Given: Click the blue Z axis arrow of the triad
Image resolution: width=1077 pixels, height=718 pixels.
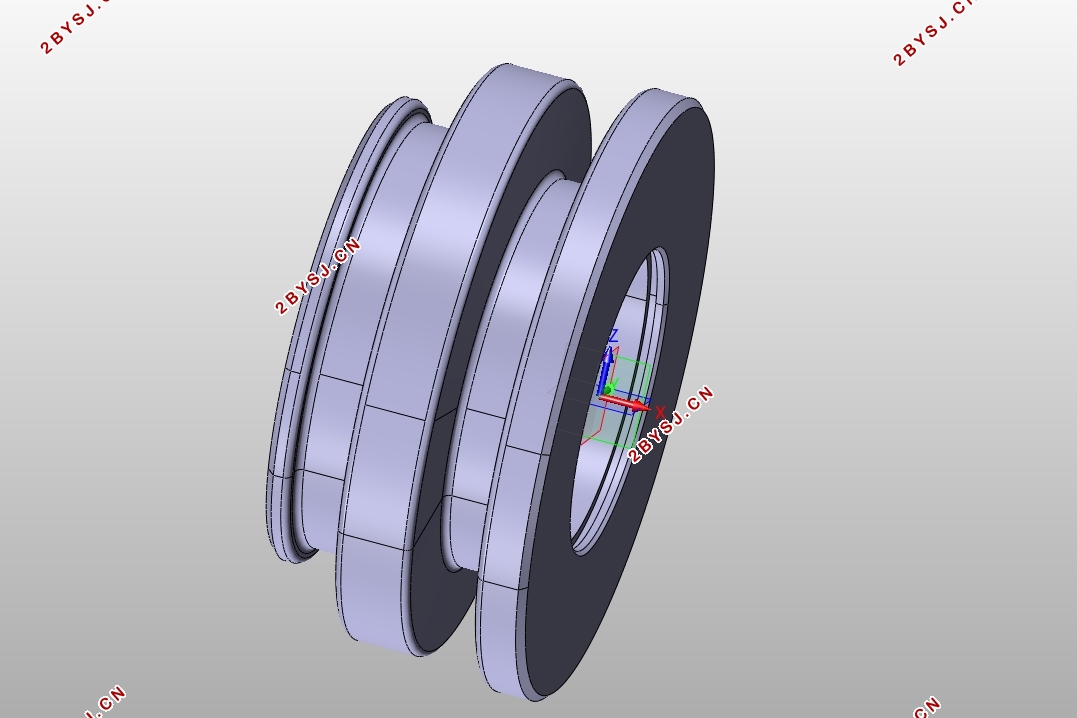Looking at the screenshot, I should [x=607, y=369].
